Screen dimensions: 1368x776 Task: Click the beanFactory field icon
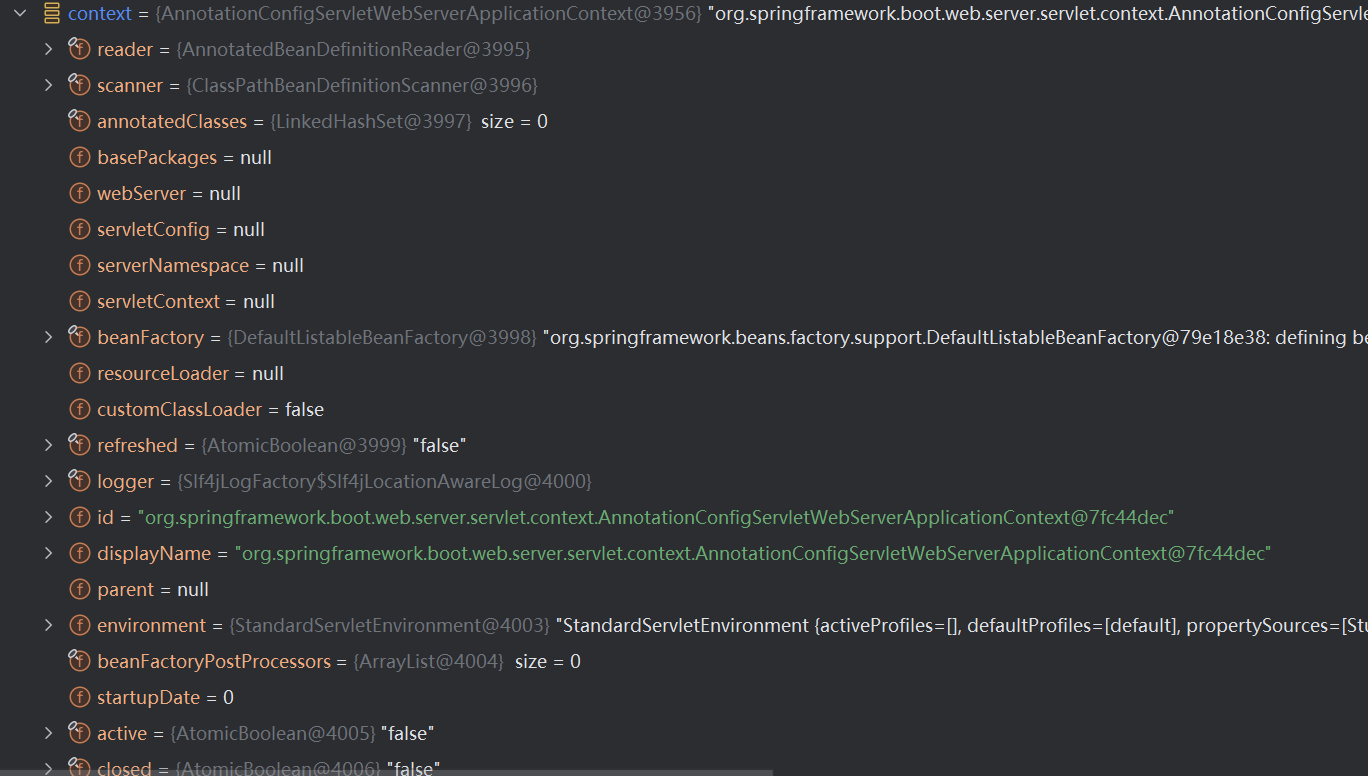[x=79, y=337]
